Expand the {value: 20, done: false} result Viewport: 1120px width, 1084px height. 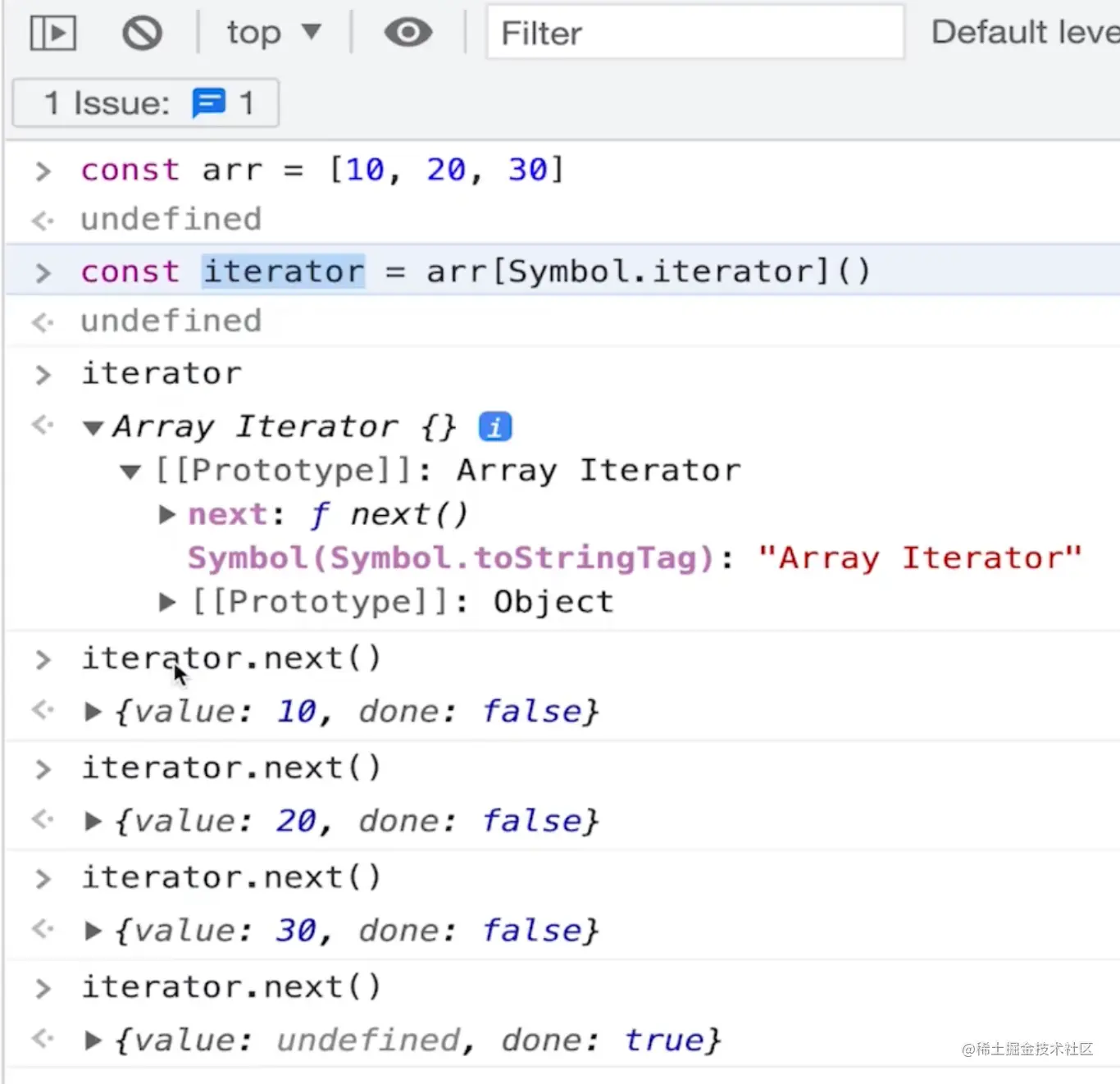(93, 821)
